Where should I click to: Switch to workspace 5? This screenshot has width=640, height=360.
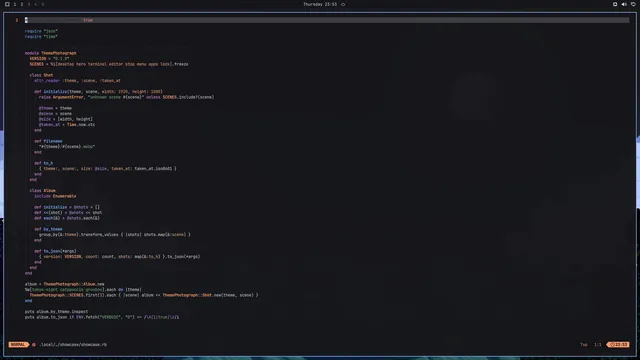(x=42, y=4)
